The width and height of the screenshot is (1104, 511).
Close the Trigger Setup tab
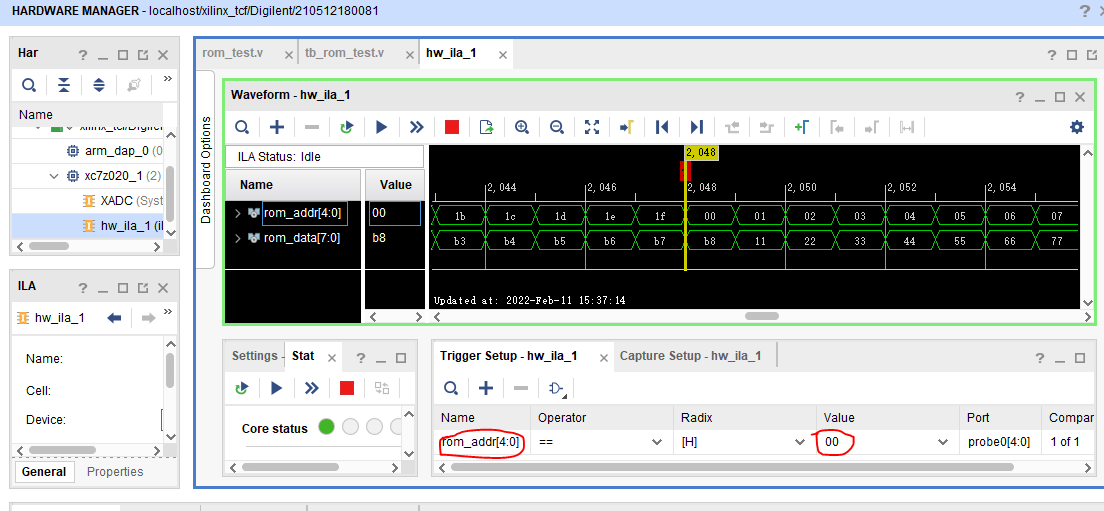coord(603,358)
